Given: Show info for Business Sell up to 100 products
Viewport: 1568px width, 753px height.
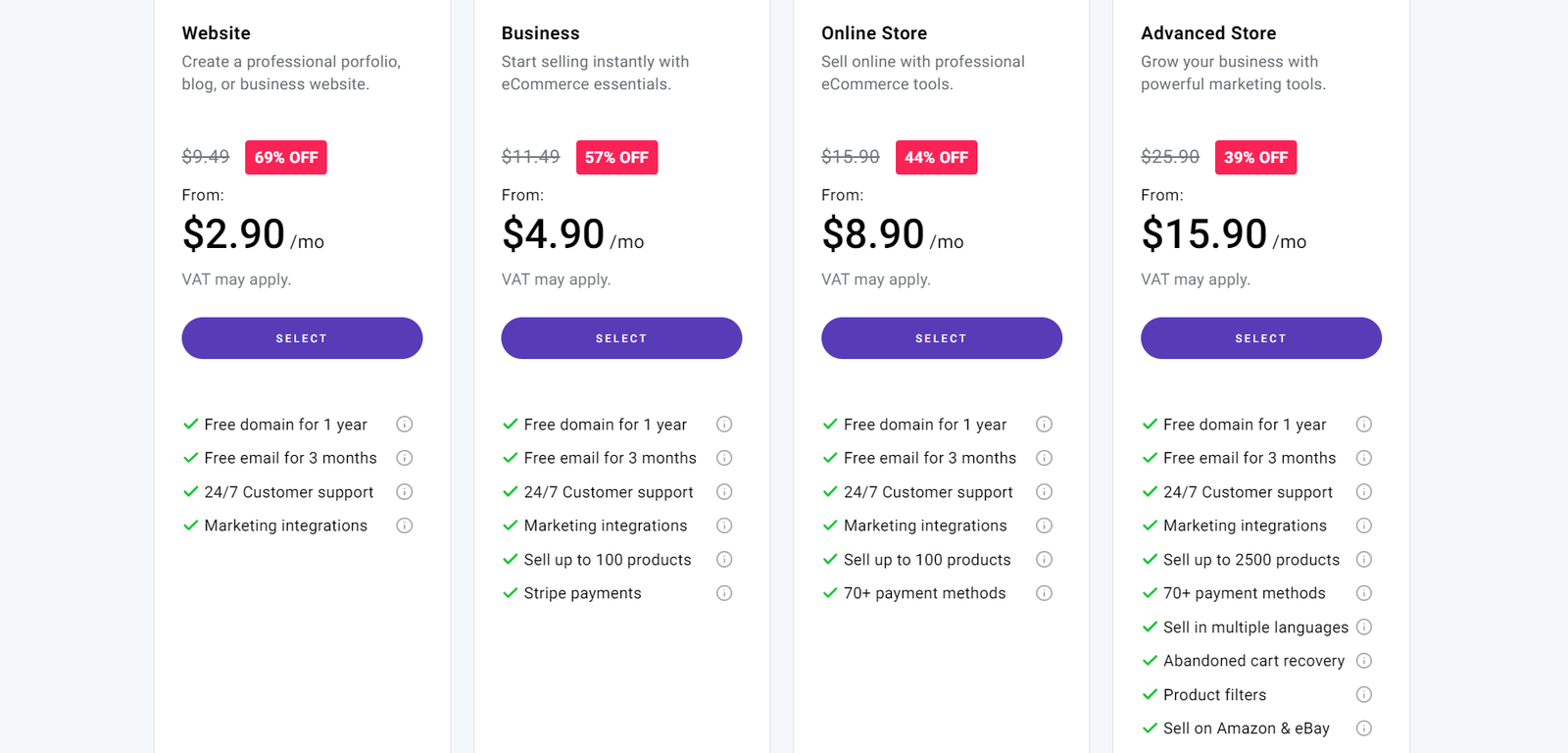Looking at the screenshot, I should pos(724,560).
